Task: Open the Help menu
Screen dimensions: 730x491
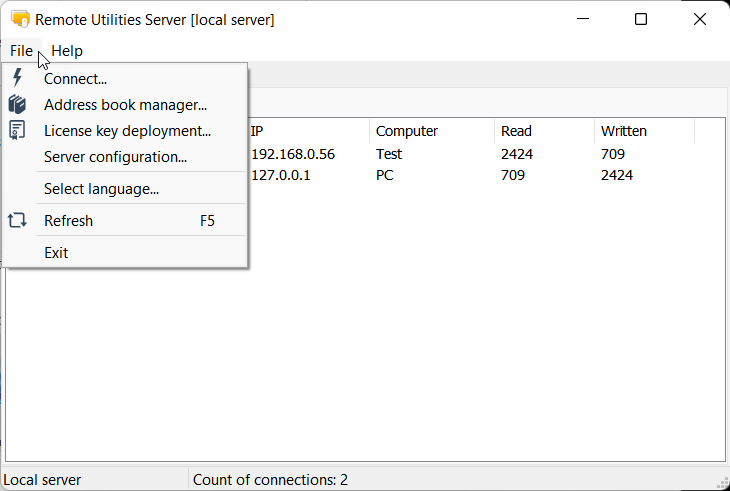Action: [67, 51]
